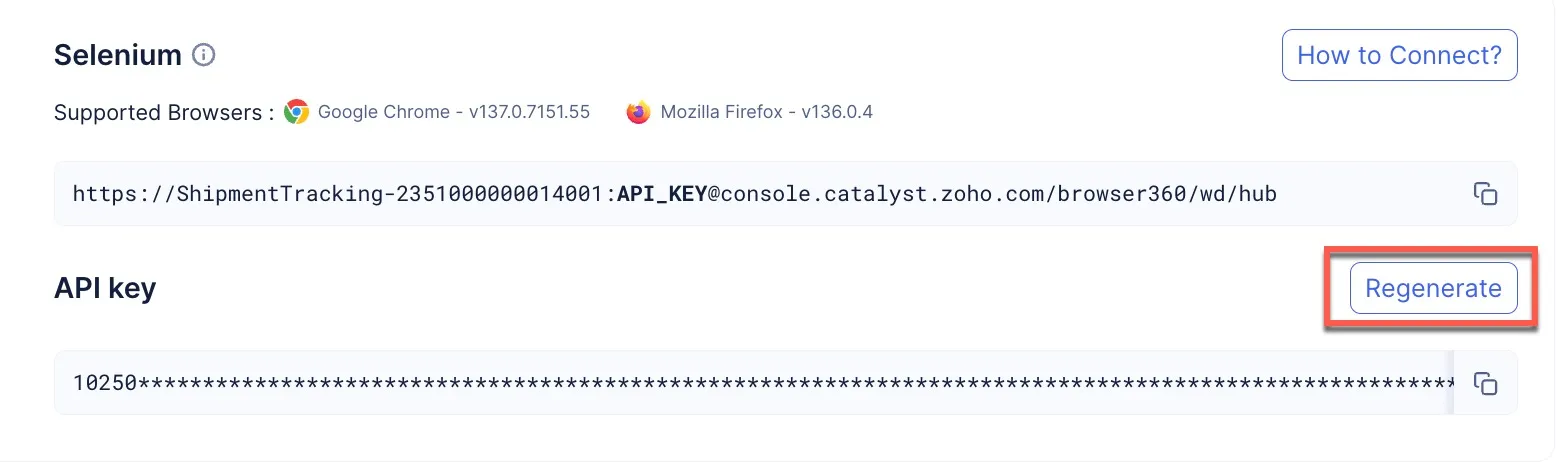Regenerate the API key
Viewport: 1556px width, 468px height.
pyautogui.click(x=1433, y=289)
